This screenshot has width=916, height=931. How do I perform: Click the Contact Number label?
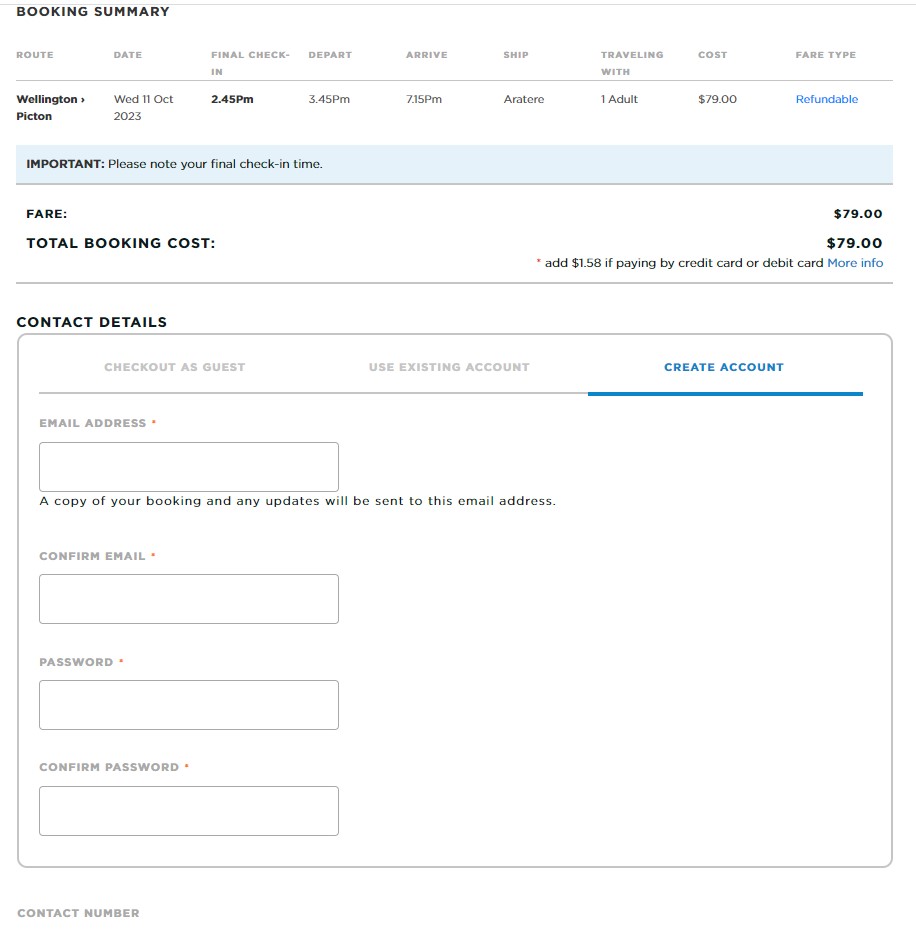[x=78, y=913]
